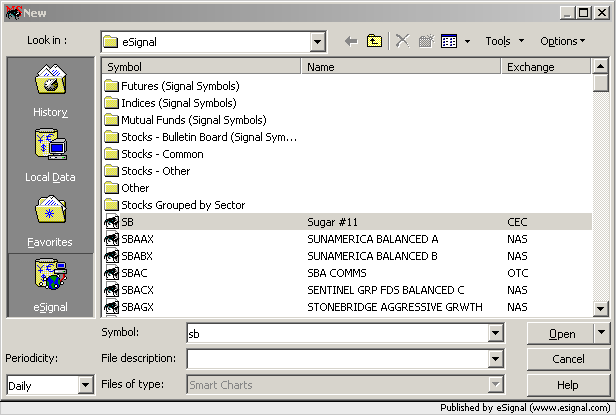
Task: Sort by the Symbol column header
Action: point(201,66)
